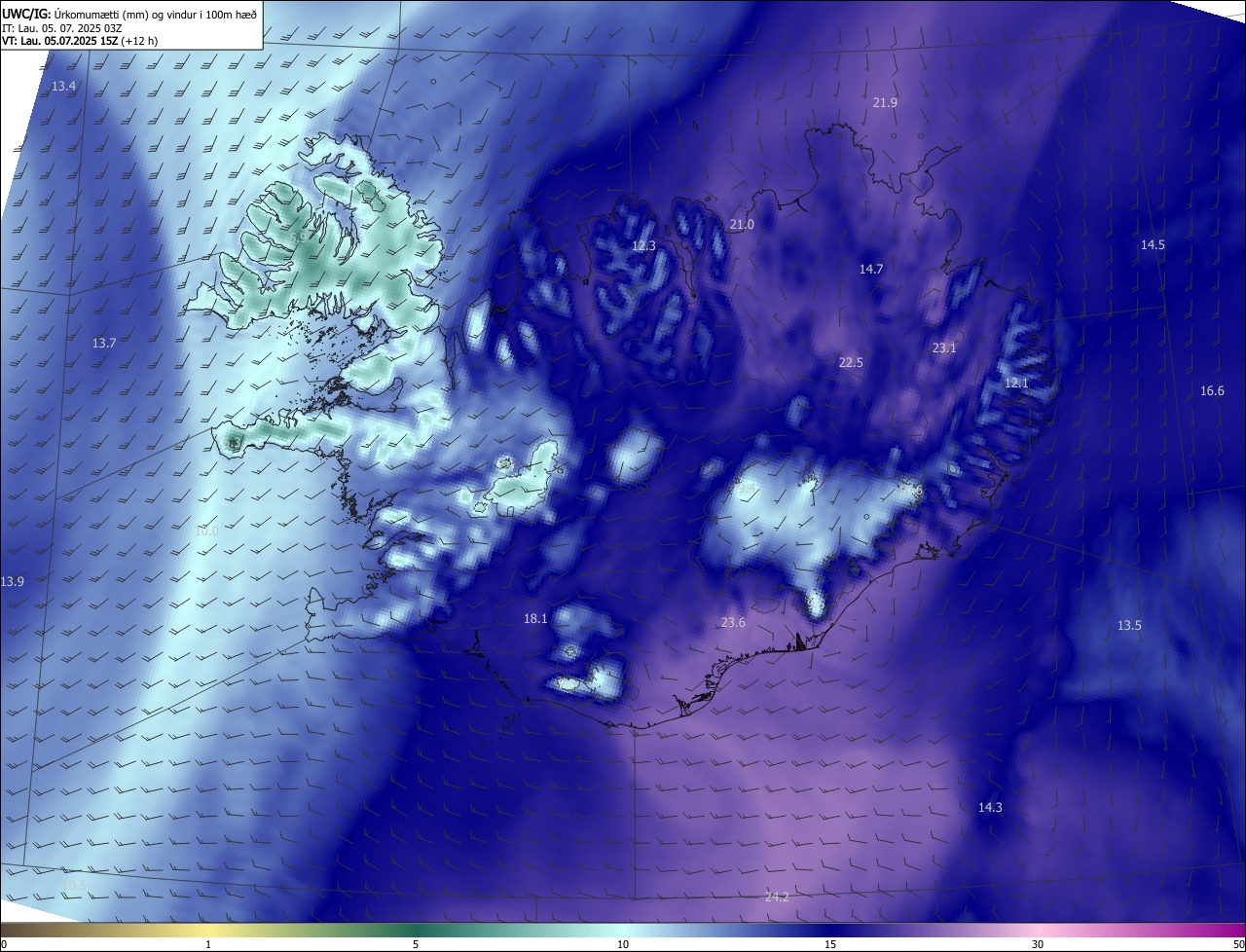Click the colorbar tick label 1

pos(209,945)
